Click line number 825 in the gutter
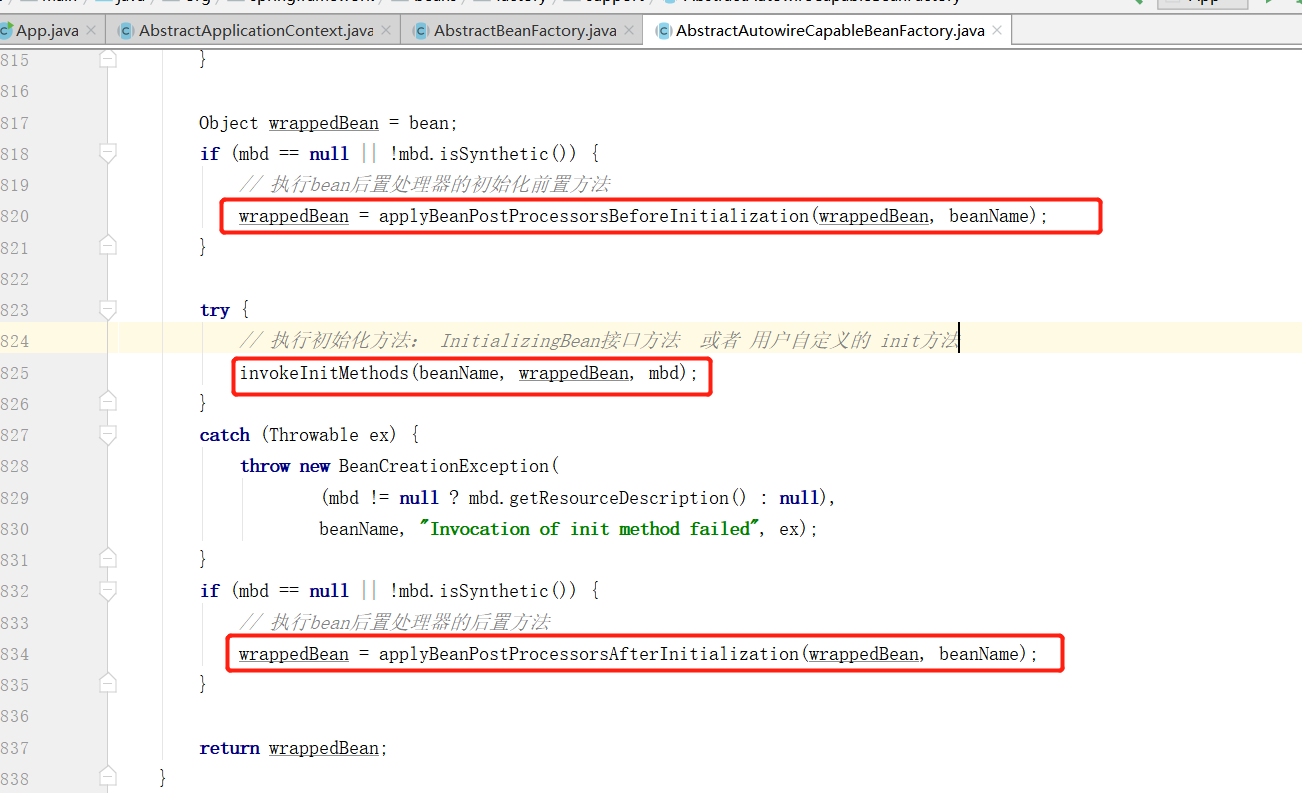This screenshot has height=793, width=1302. (15, 373)
